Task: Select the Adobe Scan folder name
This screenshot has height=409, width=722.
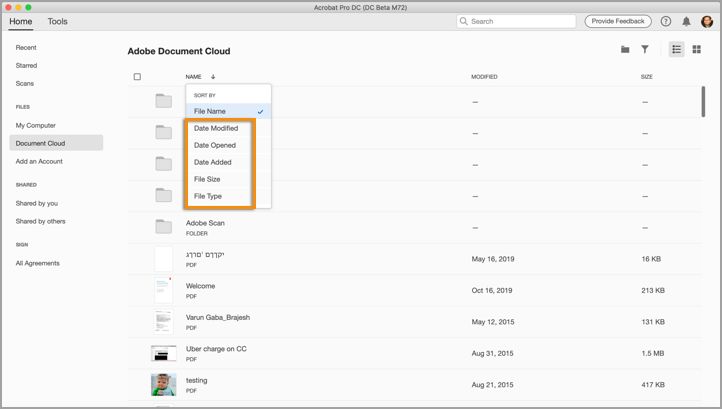Action: coord(205,223)
